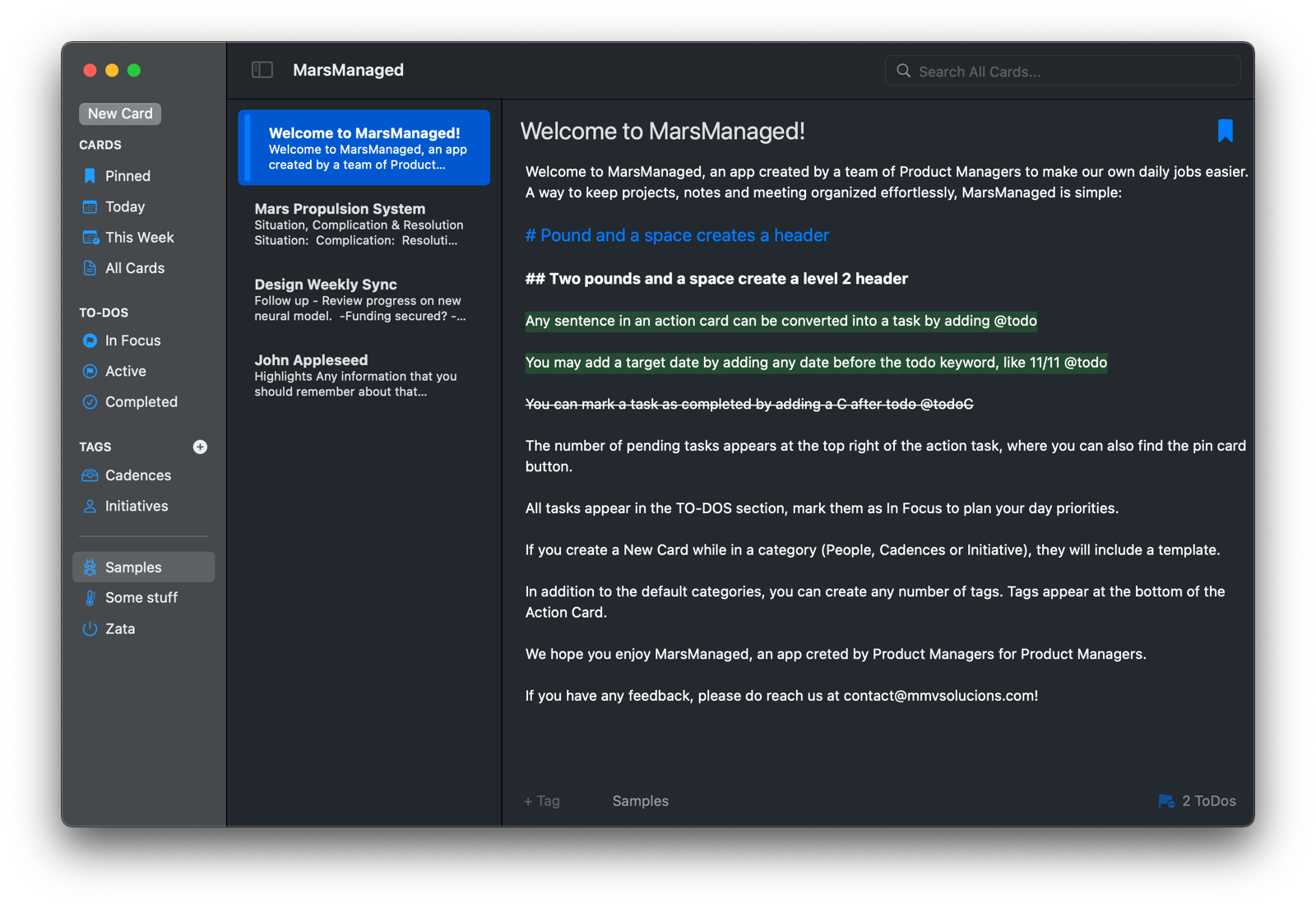1316x908 pixels.
Task: Click the Samples tag at card bottom
Action: 641,801
